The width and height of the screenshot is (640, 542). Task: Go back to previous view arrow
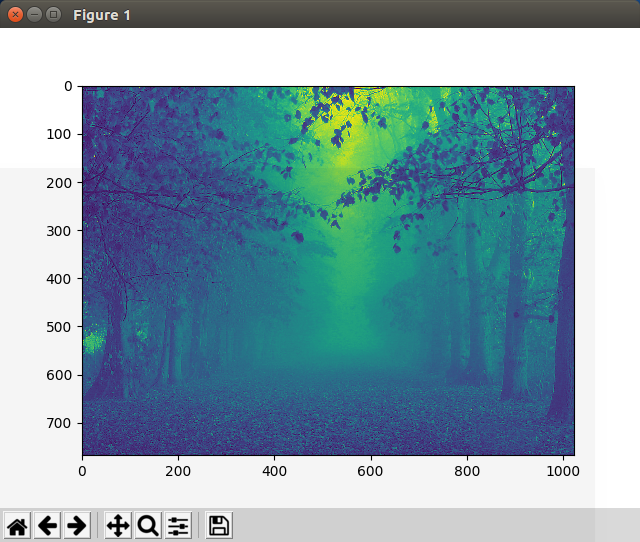click(47, 525)
